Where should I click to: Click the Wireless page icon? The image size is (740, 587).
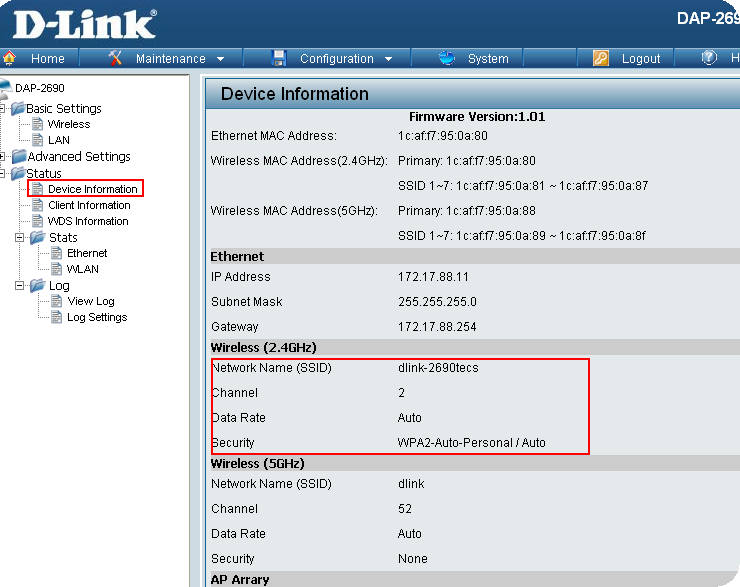pos(37,124)
